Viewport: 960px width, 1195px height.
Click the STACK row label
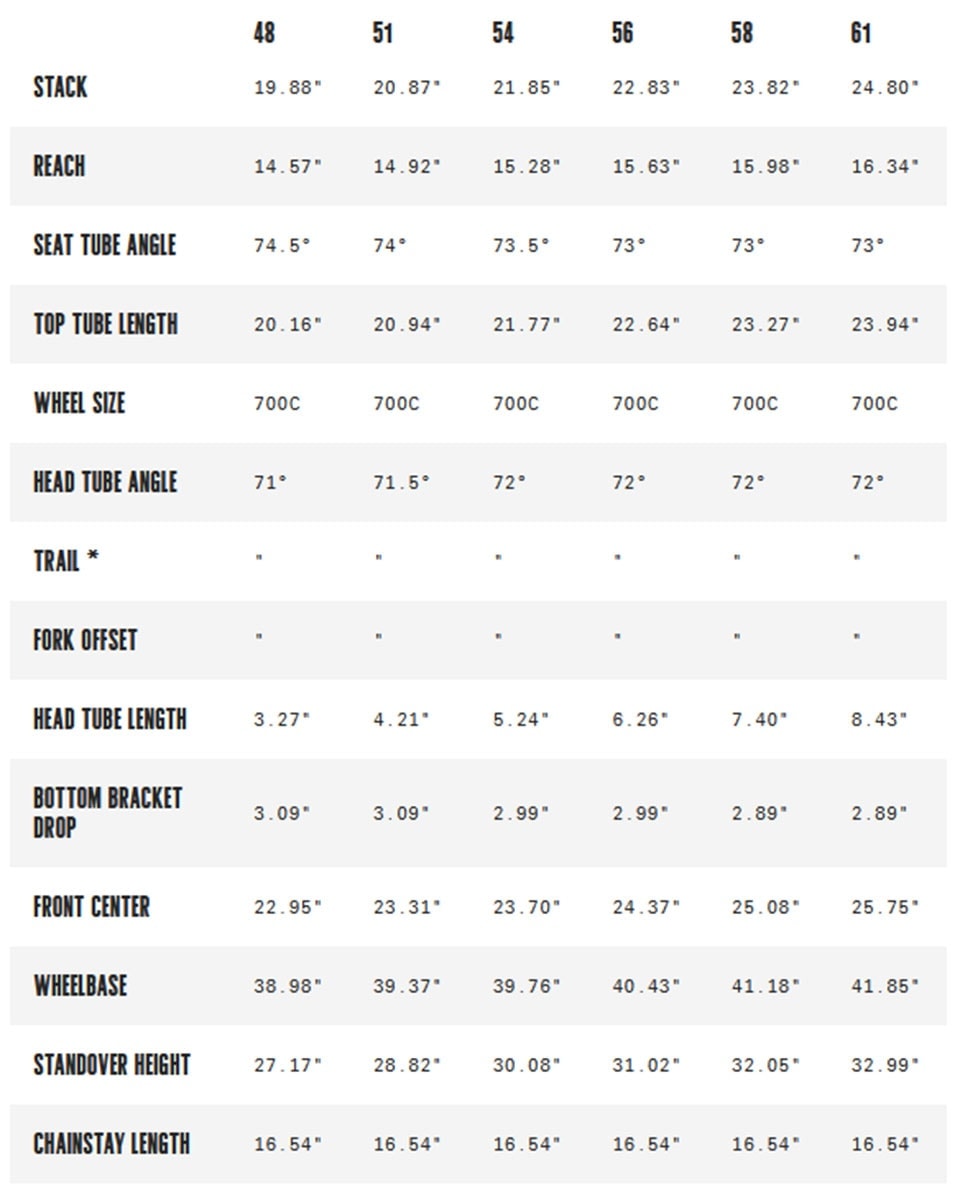point(60,87)
